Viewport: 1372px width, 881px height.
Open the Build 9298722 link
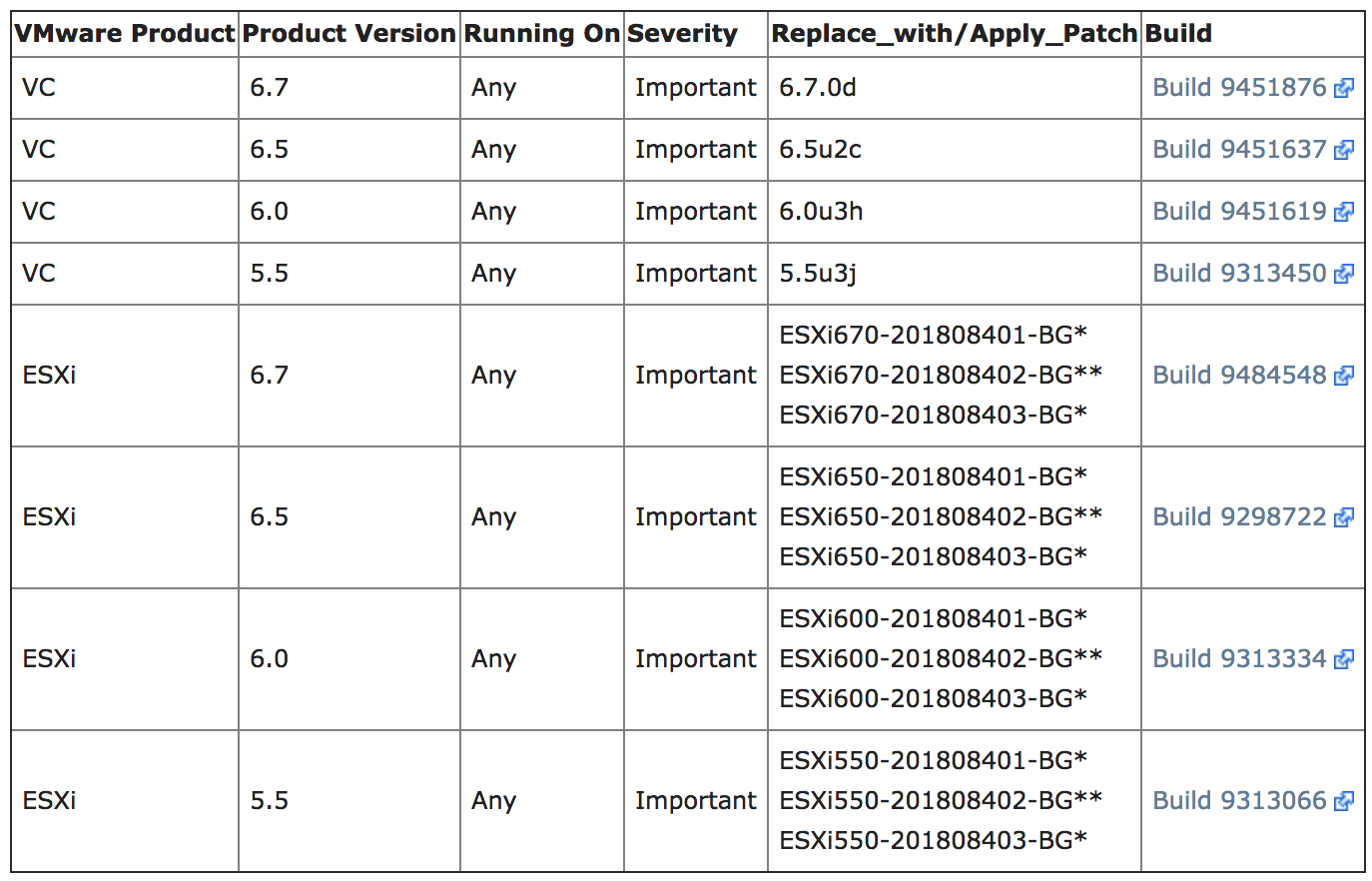[x=1240, y=517]
